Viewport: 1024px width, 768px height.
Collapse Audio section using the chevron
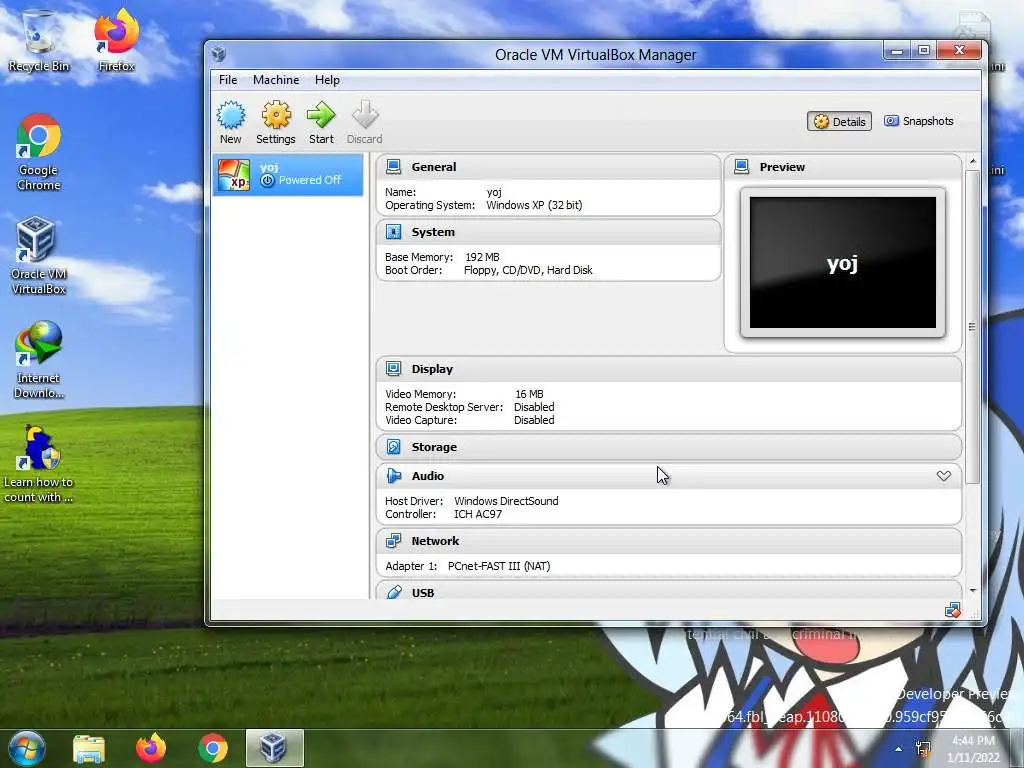[944, 476]
